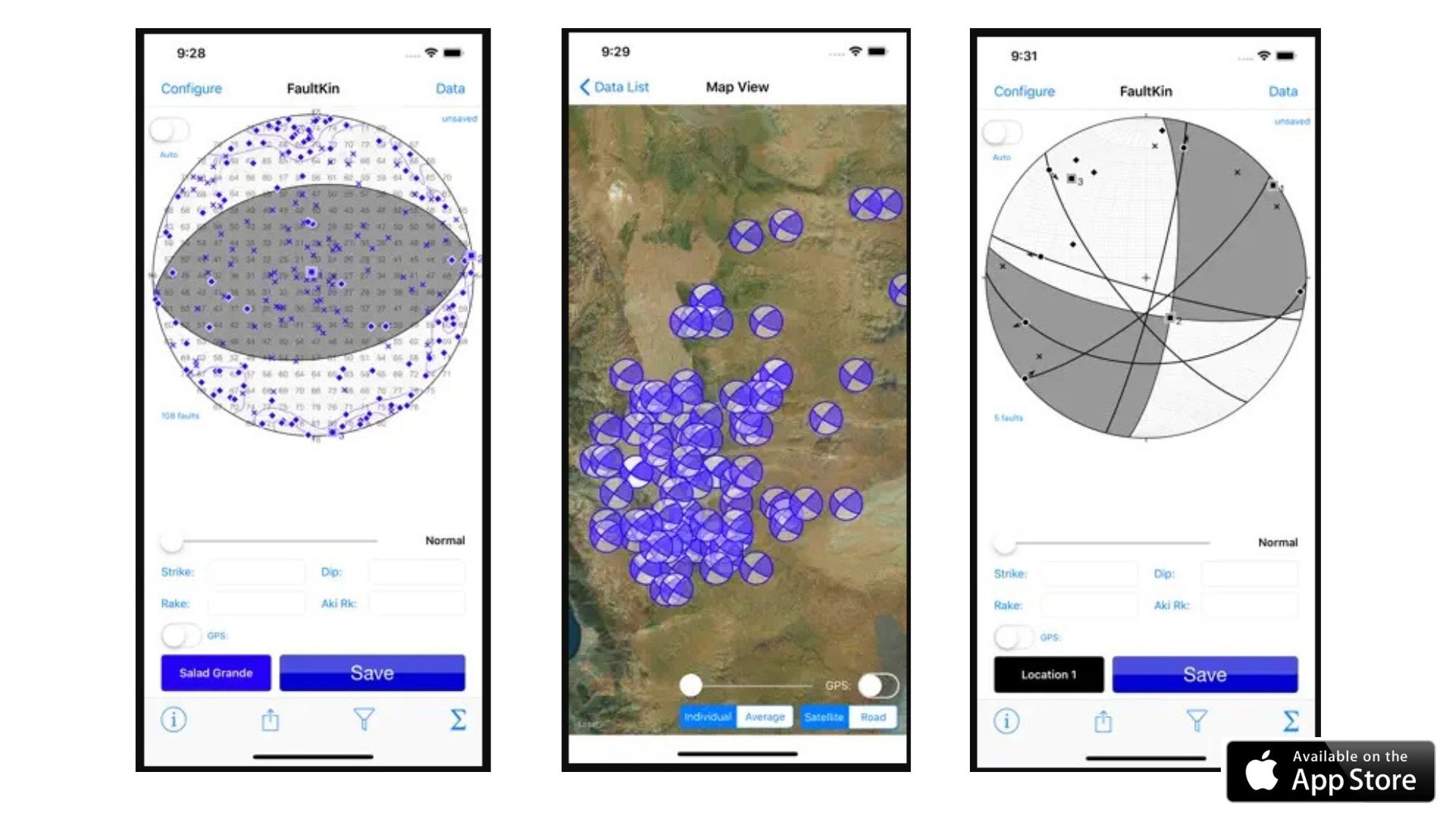Click the Salad Grande dataset button
Viewport: 1456px width, 819px height.
[215, 673]
